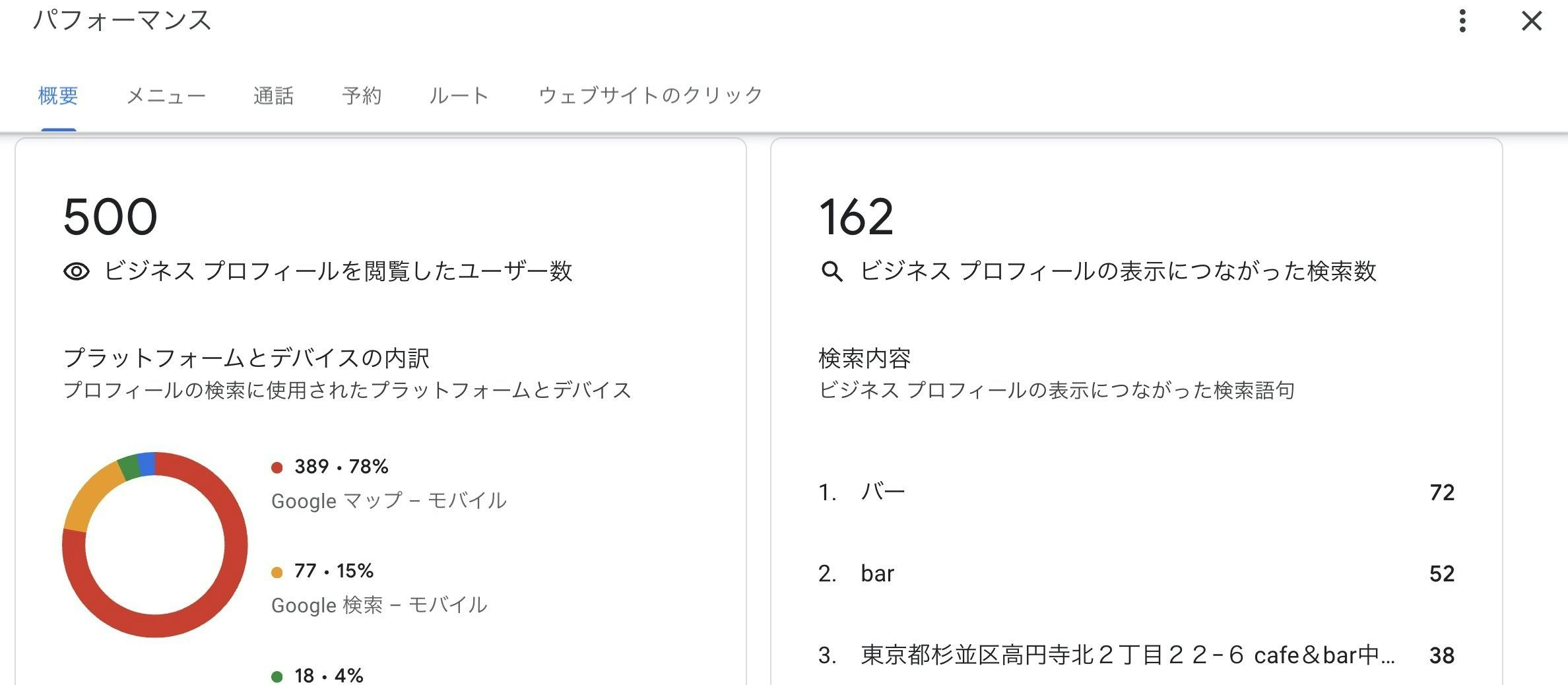The image size is (1568, 685).
Task: Open the ウェブサイトのクリック tab
Action: coord(650,96)
